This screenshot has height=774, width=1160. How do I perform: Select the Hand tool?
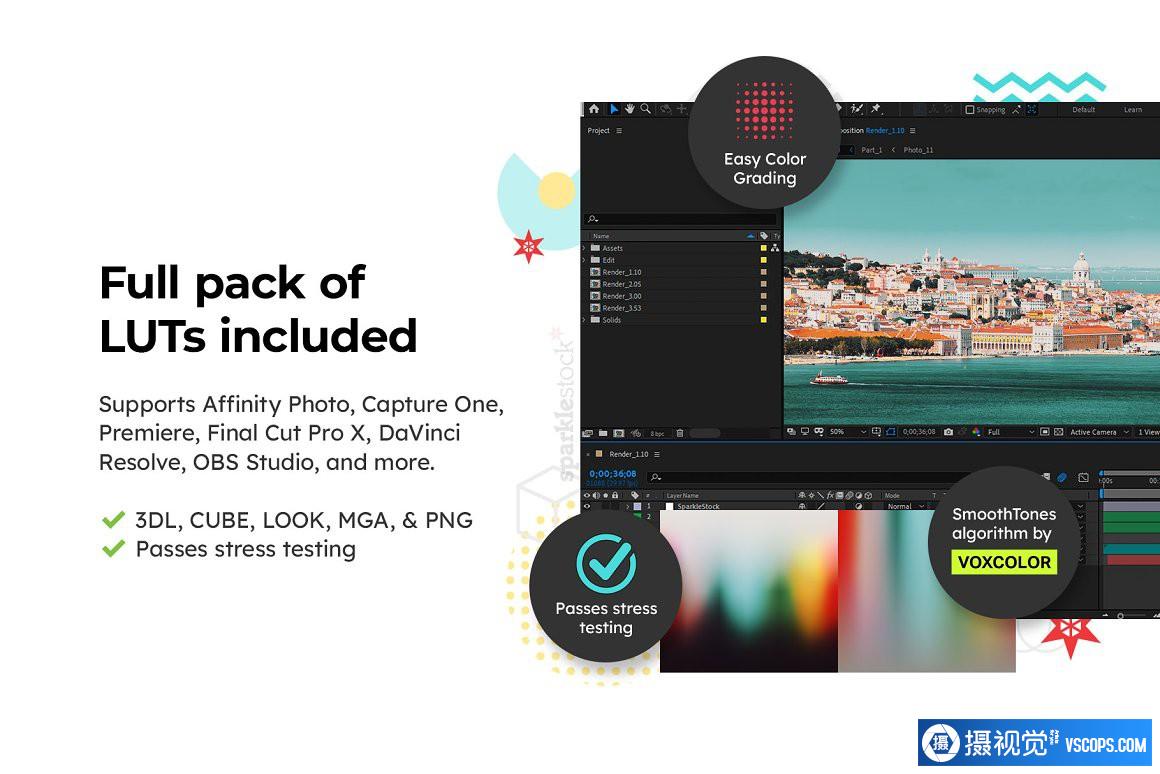[630, 109]
